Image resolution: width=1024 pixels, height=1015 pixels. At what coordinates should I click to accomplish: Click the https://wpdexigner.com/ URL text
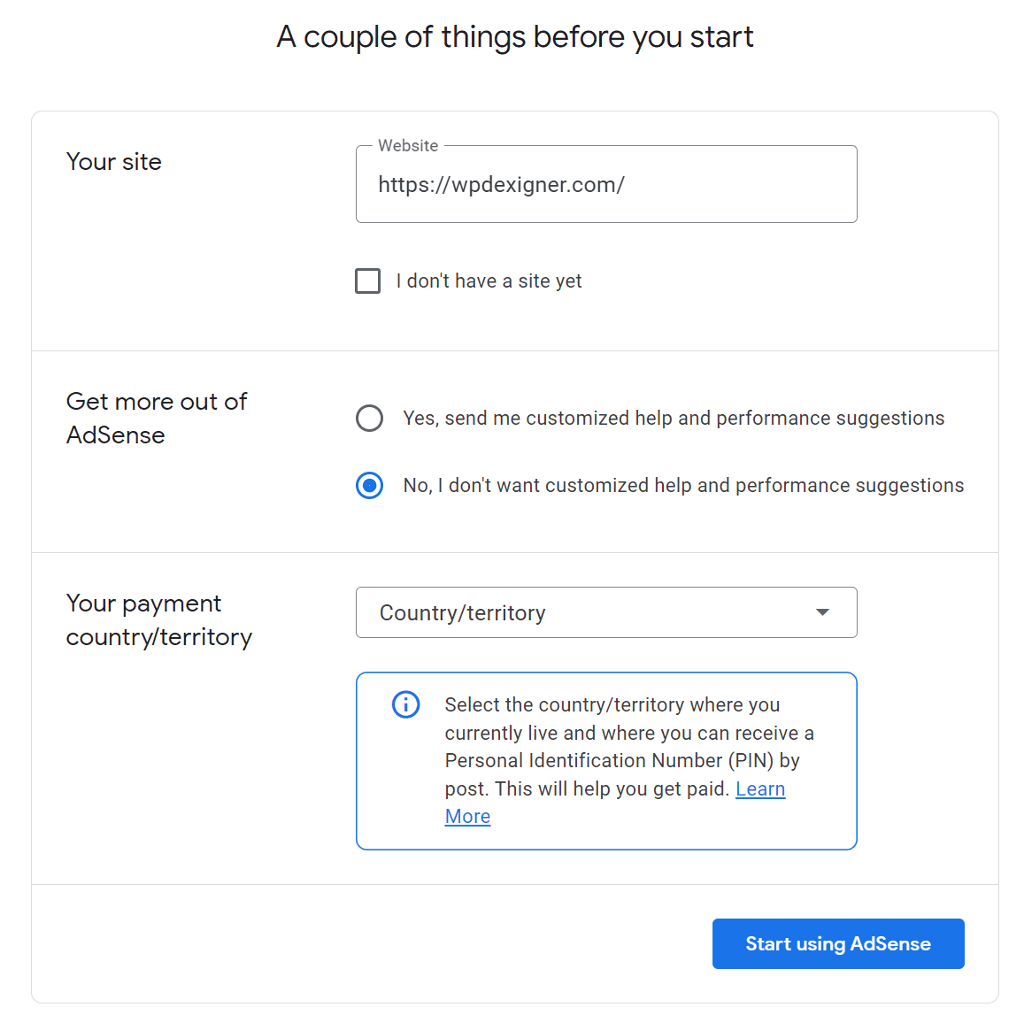click(x=501, y=185)
